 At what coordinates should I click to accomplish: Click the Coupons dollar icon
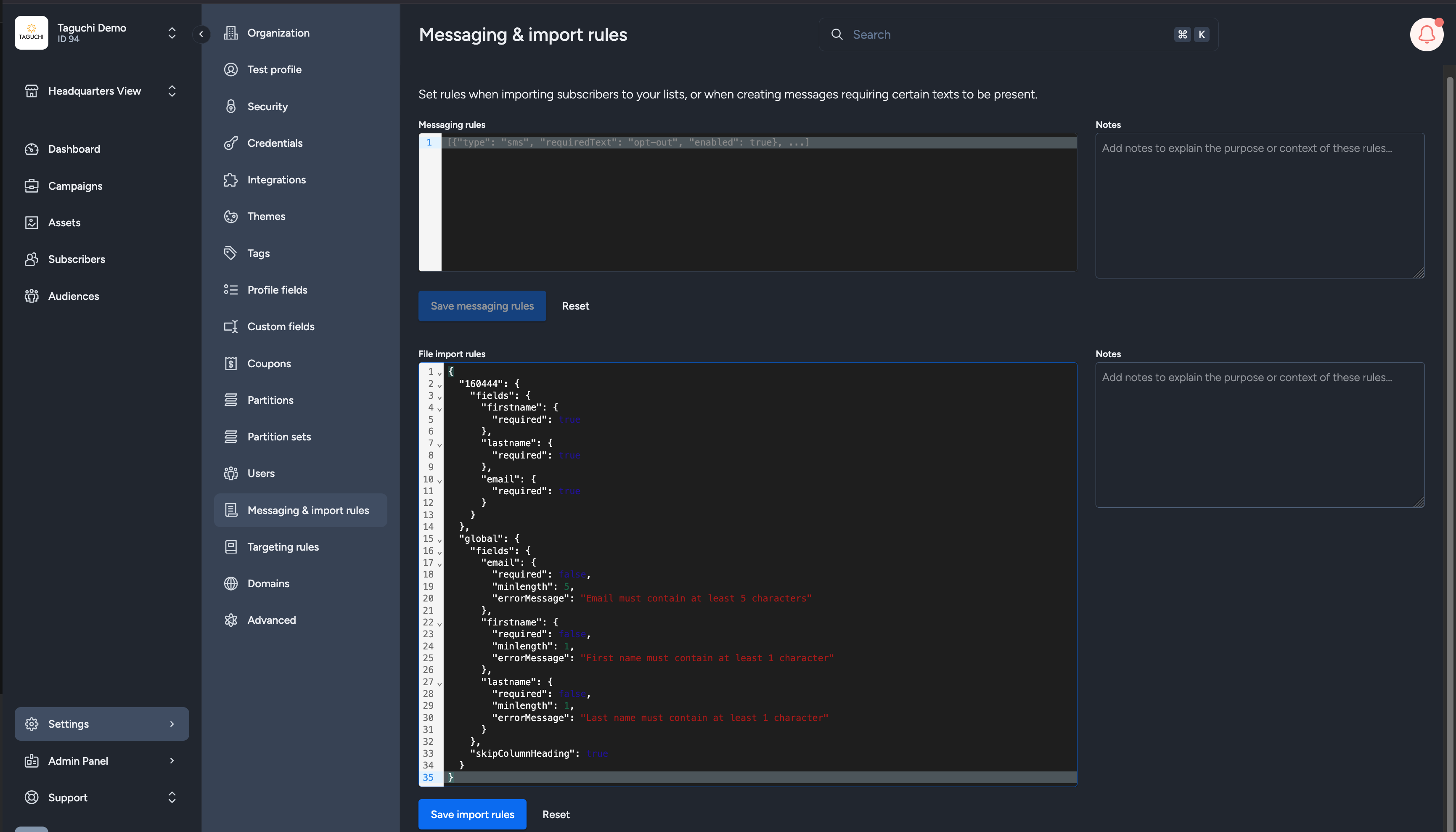point(231,363)
